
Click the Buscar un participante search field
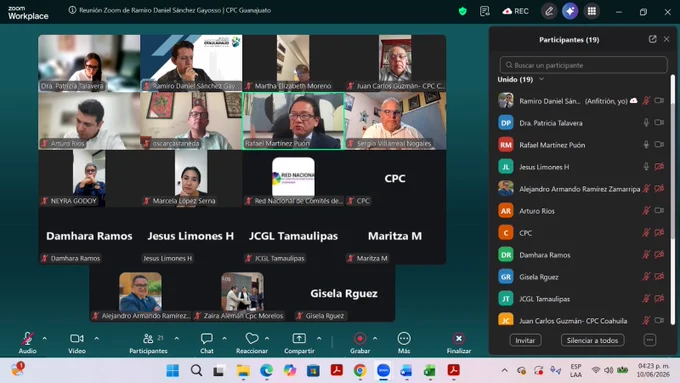[x=583, y=65]
